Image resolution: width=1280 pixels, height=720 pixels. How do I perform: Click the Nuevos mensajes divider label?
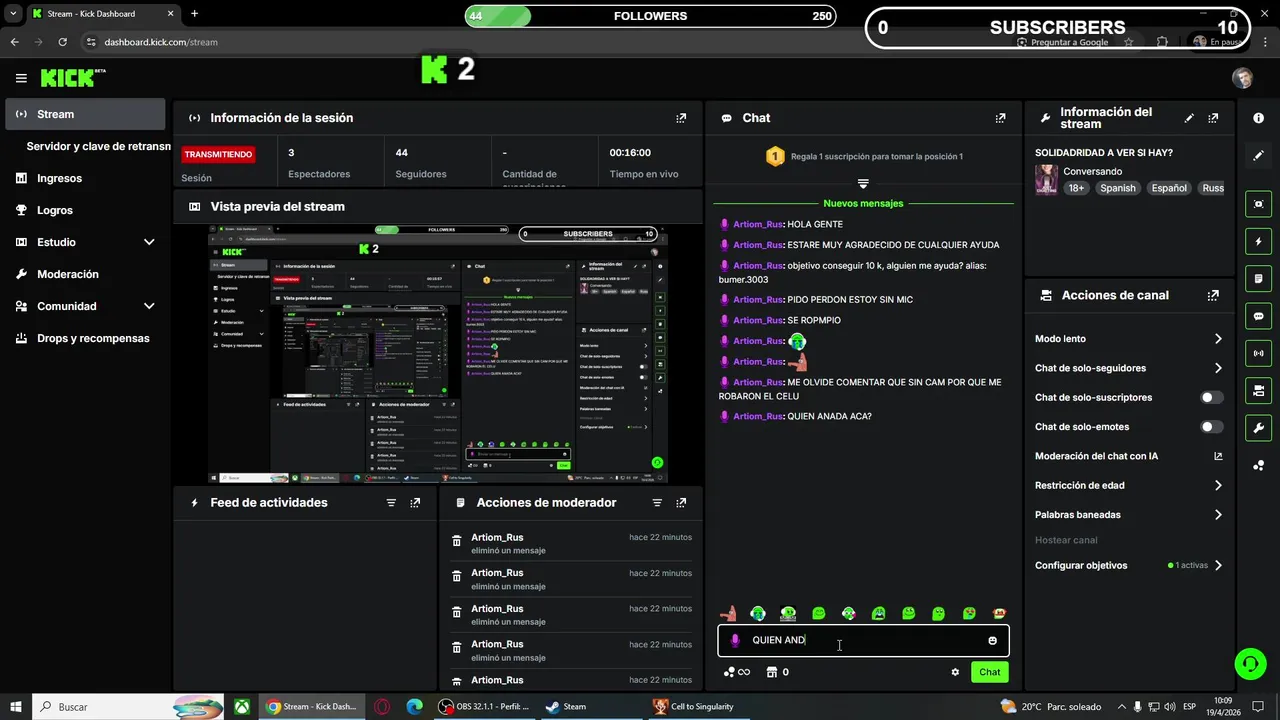click(863, 204)
